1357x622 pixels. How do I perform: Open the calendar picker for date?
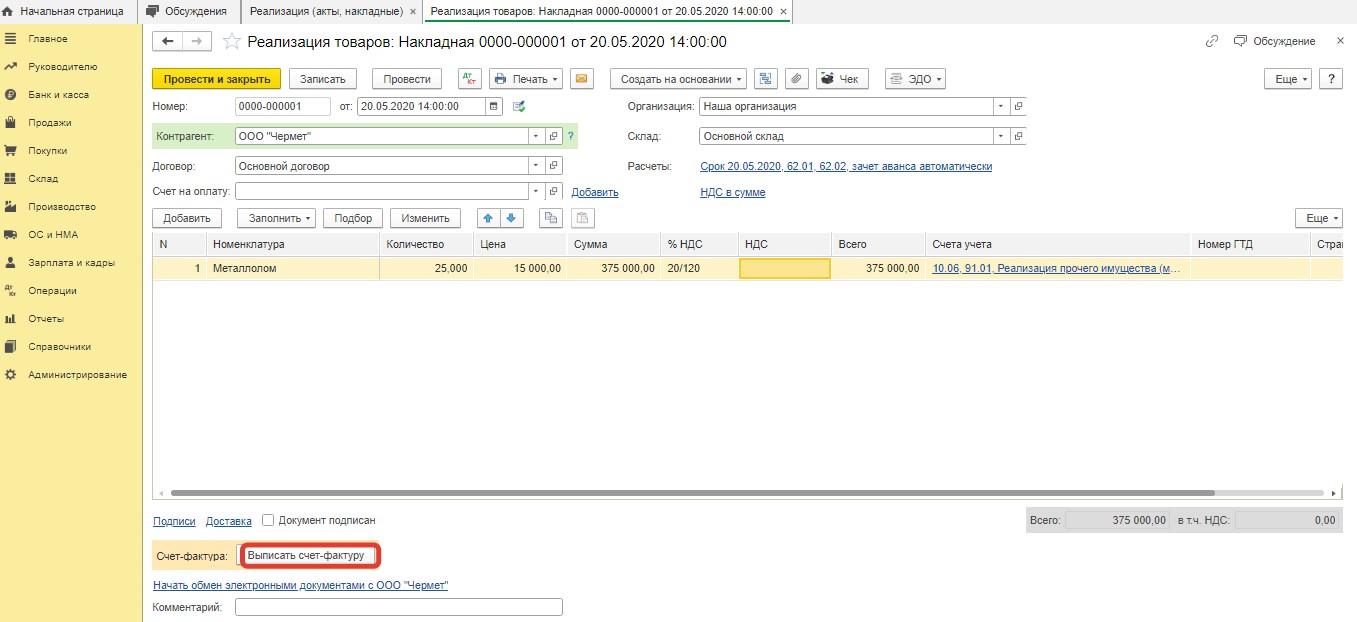click(494, 106)
